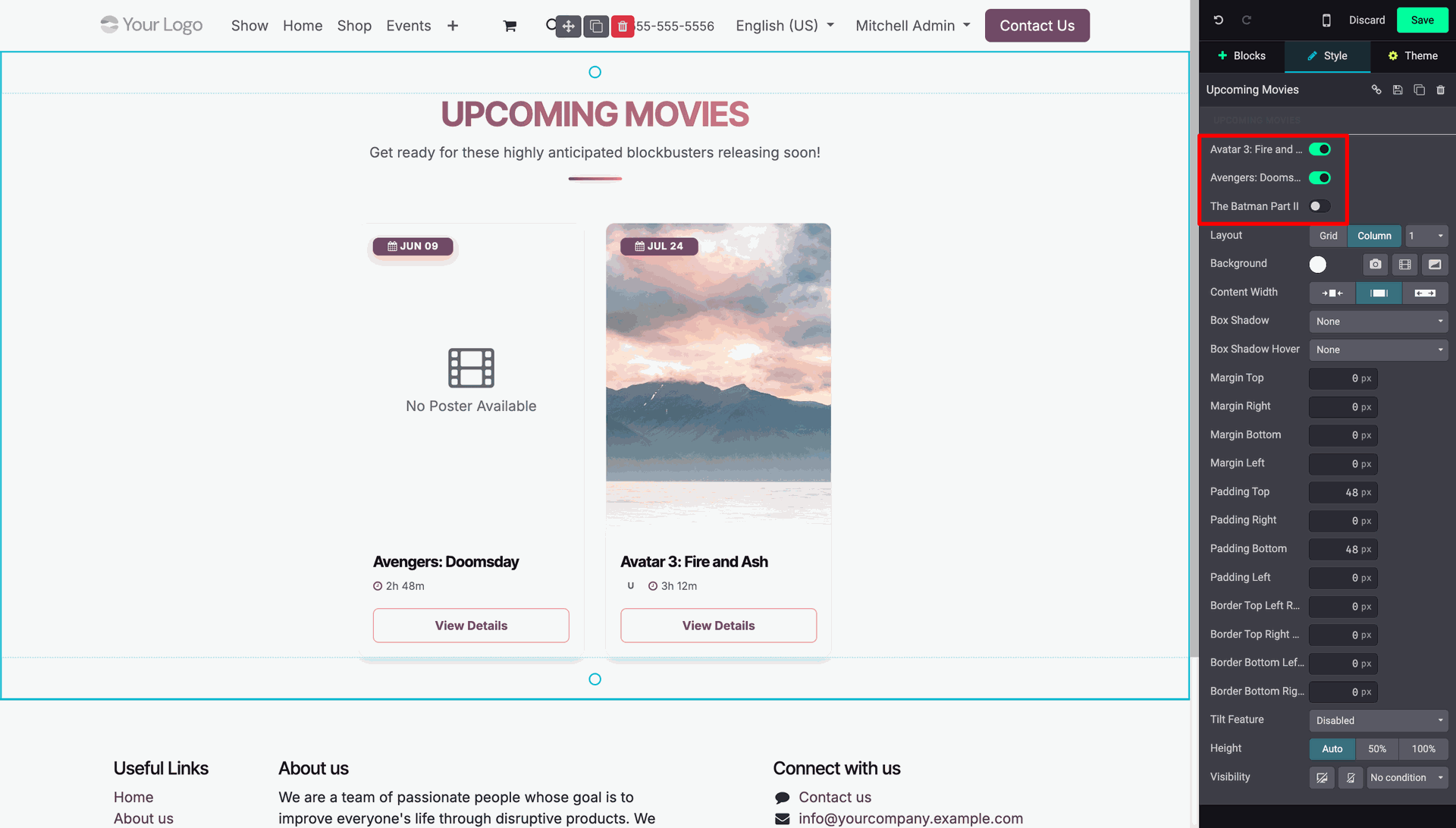Set Height to 50%
Screen dimensions: 1456x828
point(1377,749)
